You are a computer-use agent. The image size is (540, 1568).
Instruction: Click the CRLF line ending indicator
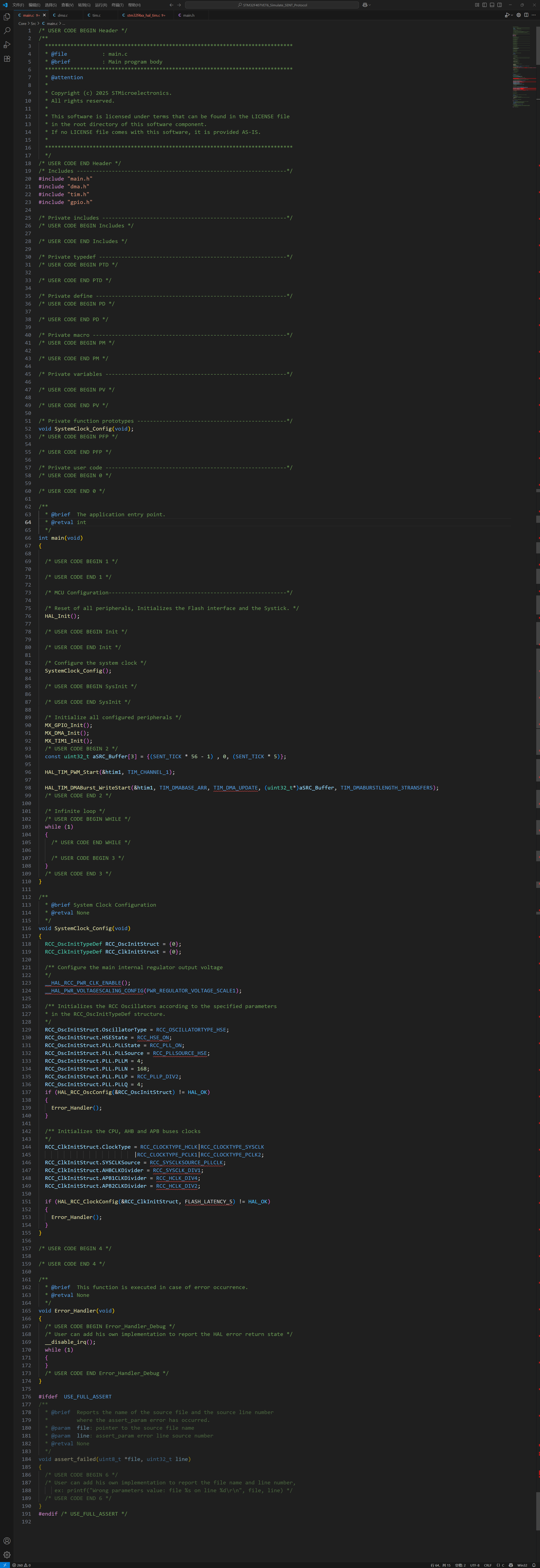coord(488,1565)
